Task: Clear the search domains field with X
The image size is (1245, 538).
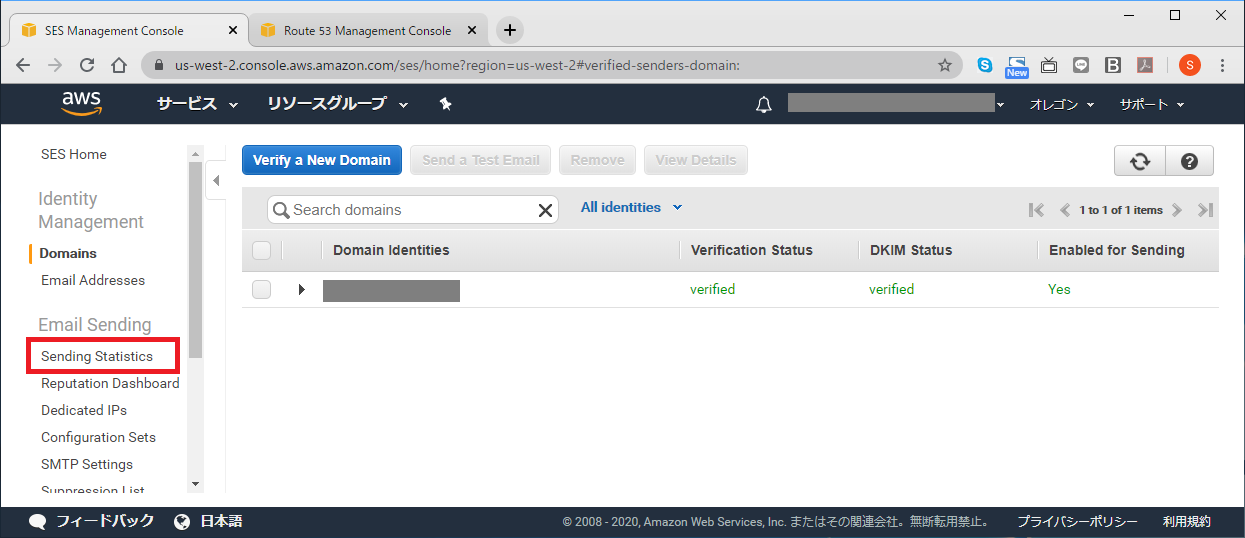Action: tap(545, 210)
